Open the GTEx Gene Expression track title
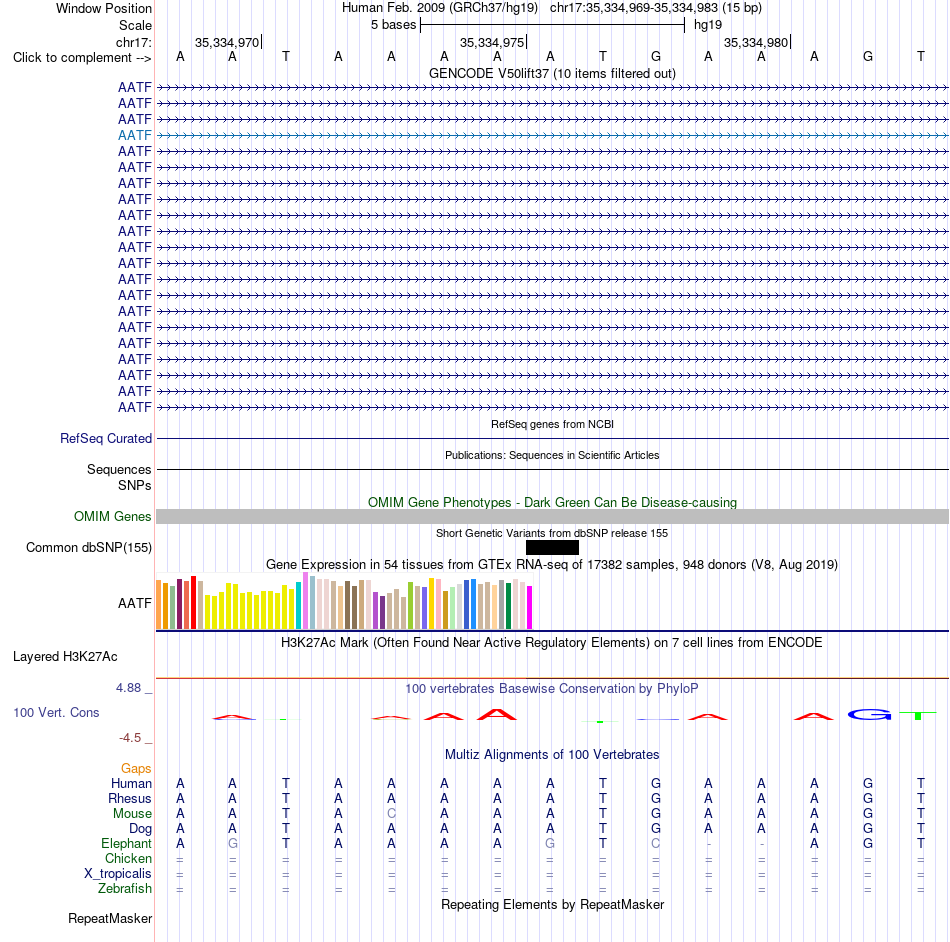Viewport: 950px width, 942px height. [x=552, y=565]
